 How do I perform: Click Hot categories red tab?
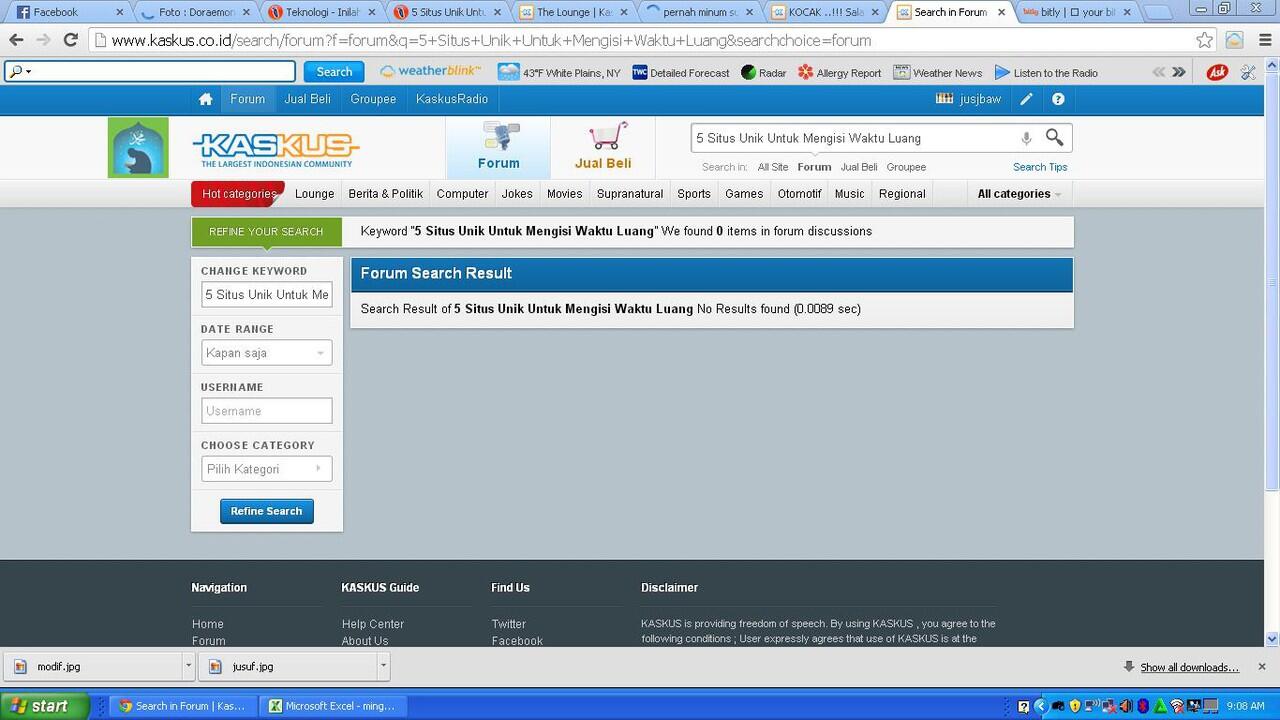coord(238,194)
